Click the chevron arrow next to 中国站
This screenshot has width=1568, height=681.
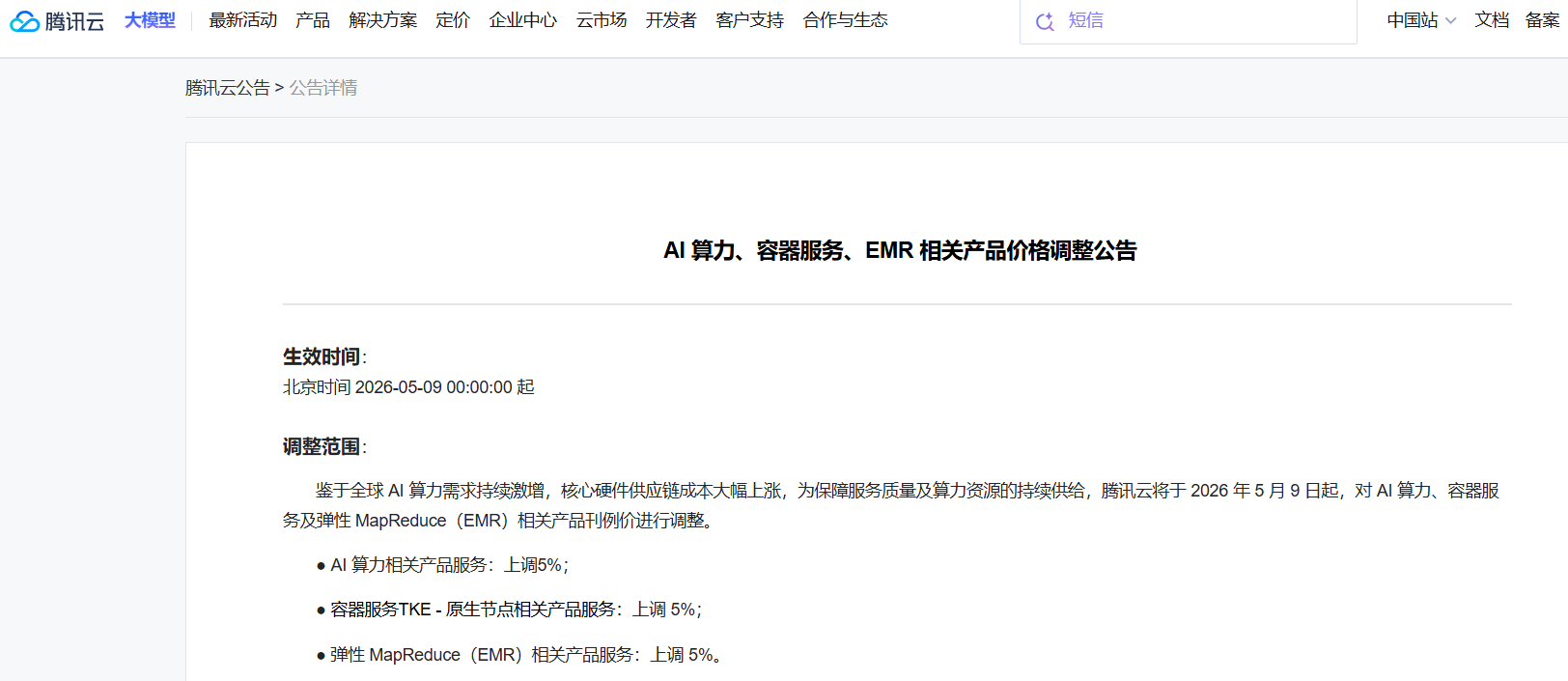(1450, 21)
